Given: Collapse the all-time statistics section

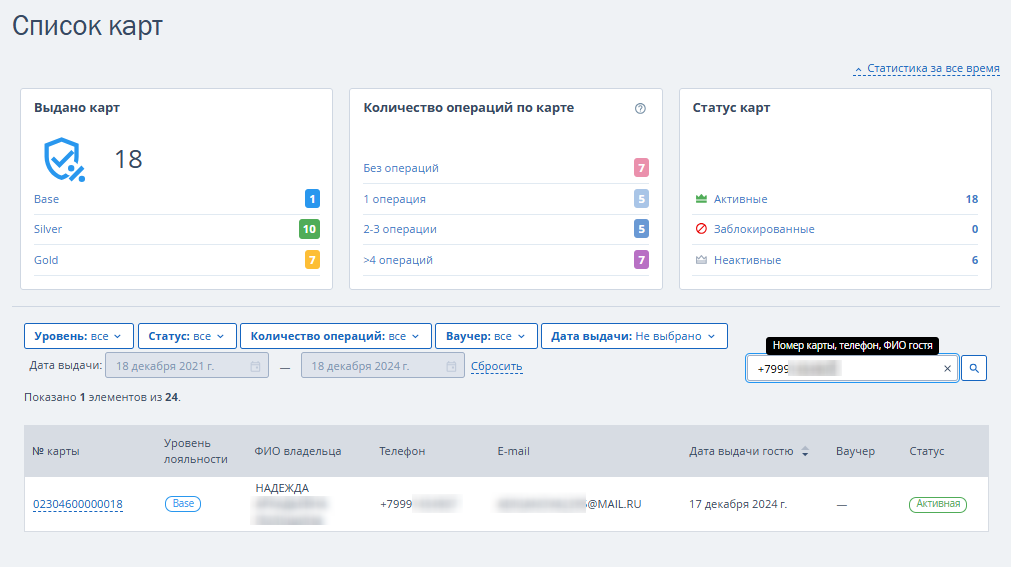Looking at the screenshot, I should (x=927, y=68).
